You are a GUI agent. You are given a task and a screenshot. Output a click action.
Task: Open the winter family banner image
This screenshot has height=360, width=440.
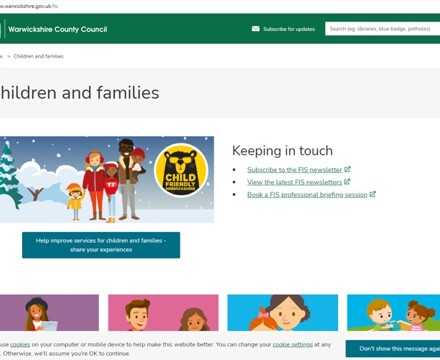tap(107, 179)
